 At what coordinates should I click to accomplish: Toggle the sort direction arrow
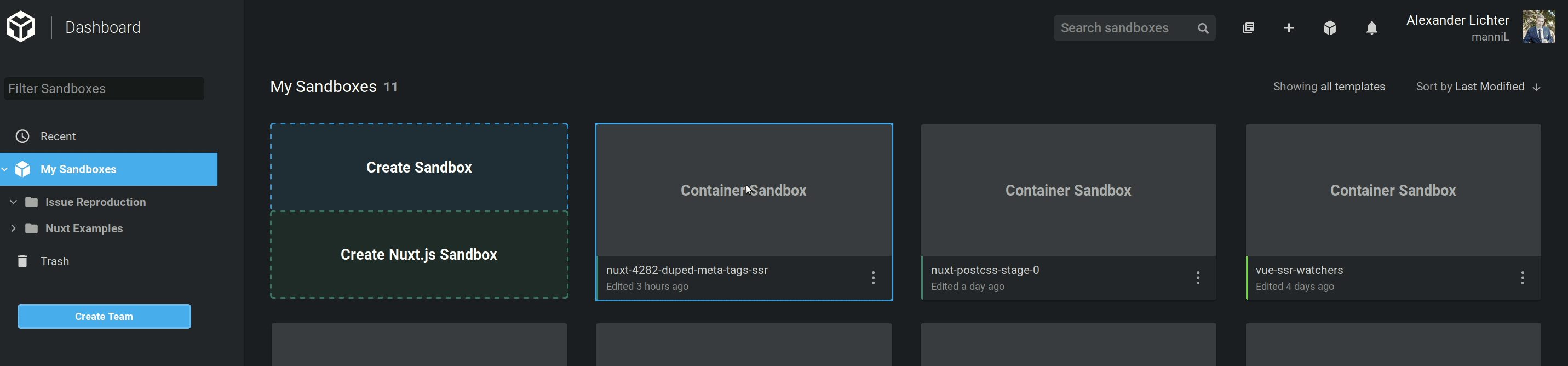tap(1536, 88)
